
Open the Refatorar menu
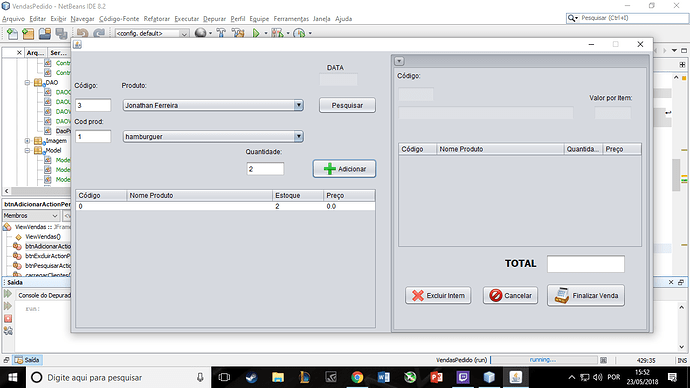pos(157,19)
